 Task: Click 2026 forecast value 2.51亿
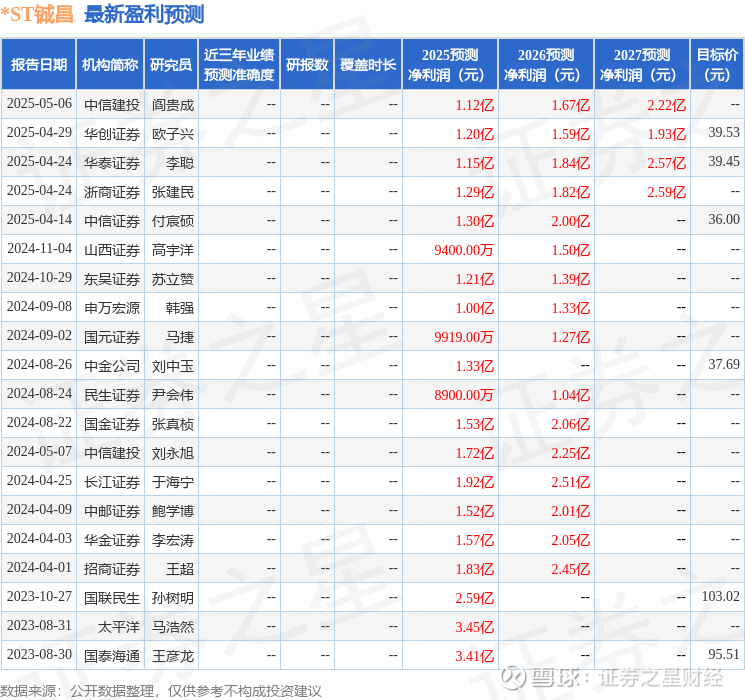click(570, 482)
